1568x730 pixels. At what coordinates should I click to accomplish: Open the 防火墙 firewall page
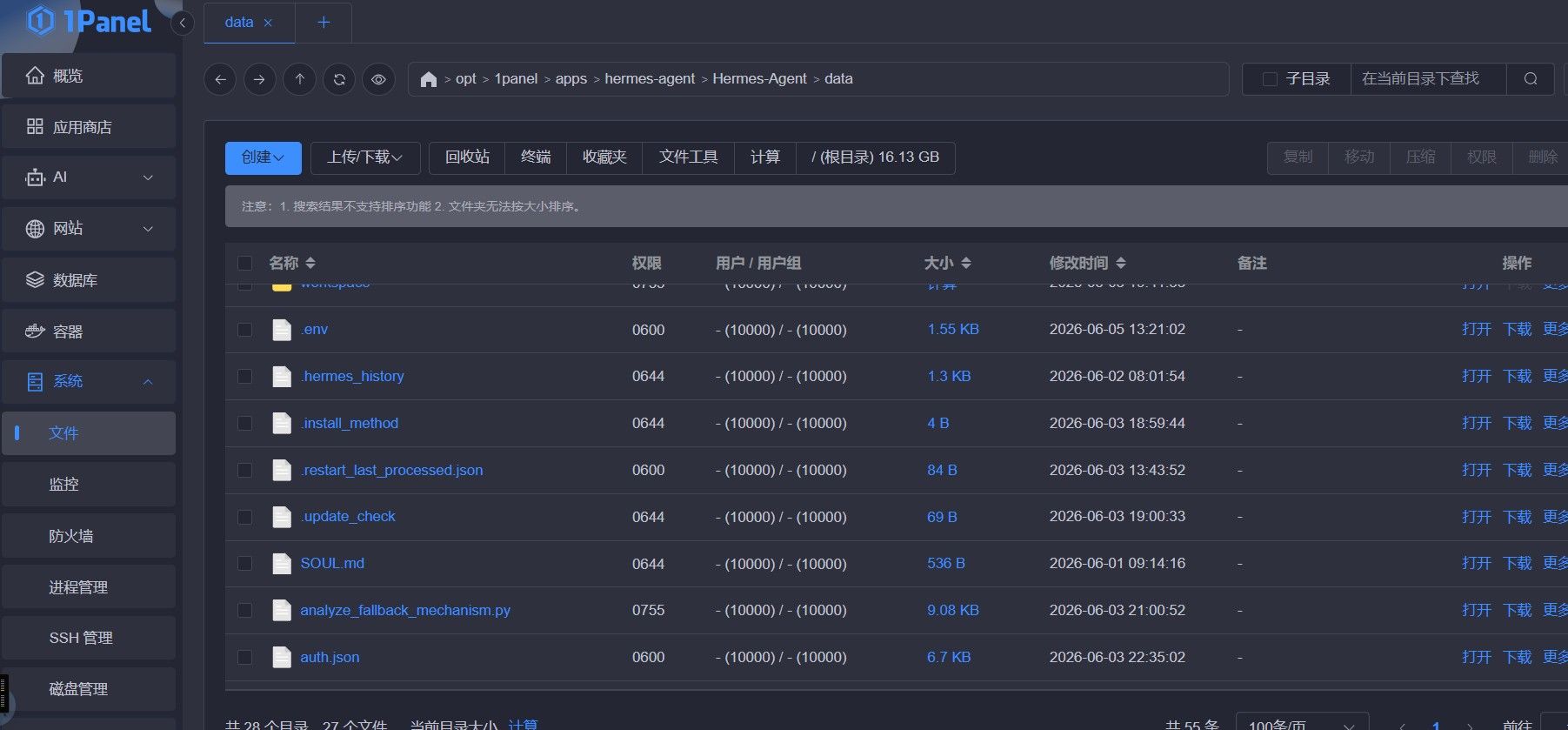point(89,536)
